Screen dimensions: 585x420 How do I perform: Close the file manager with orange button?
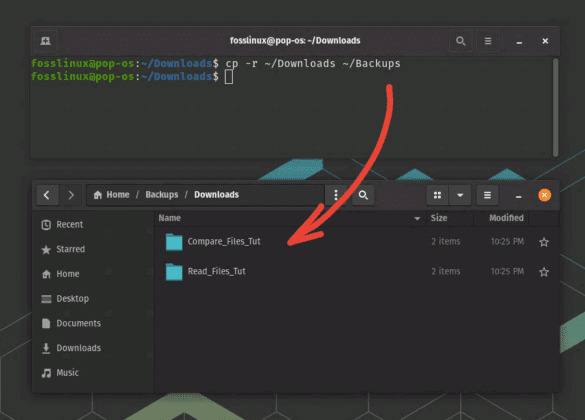[x=545, y=195]
